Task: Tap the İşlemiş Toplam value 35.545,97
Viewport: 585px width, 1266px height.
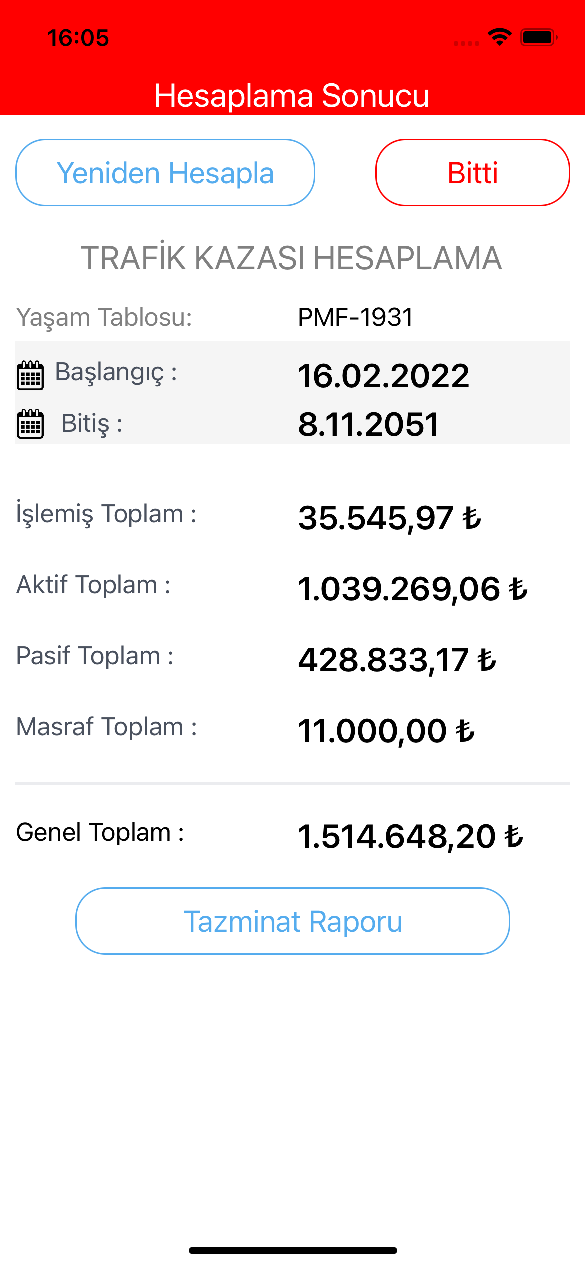Action: point(390,518)
